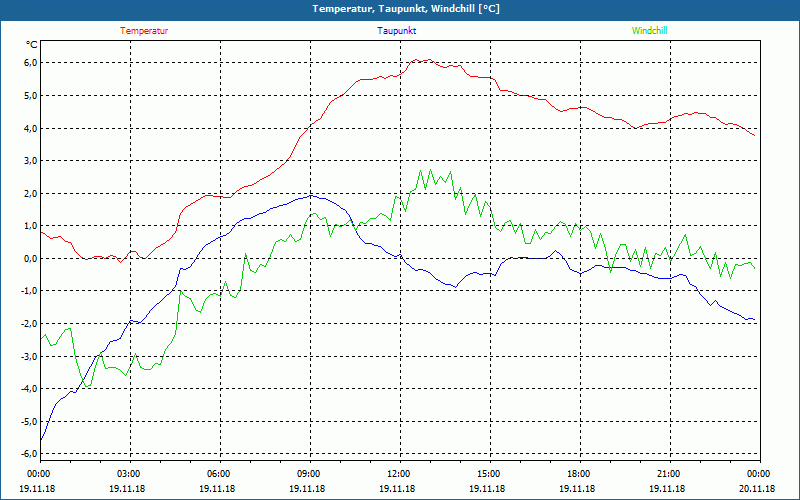Screen dimensions: 800x500
Task: Click the 5,0 y-axis value
Action: click(x=31, y=95)
